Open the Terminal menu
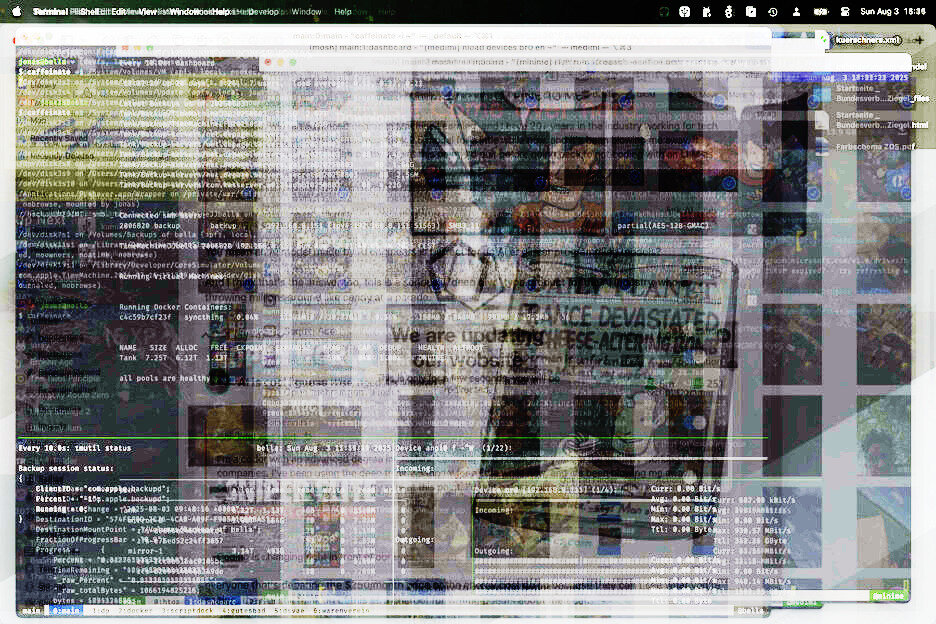The height and width of the screenshot is (624, 936). (x=50, y=11)
